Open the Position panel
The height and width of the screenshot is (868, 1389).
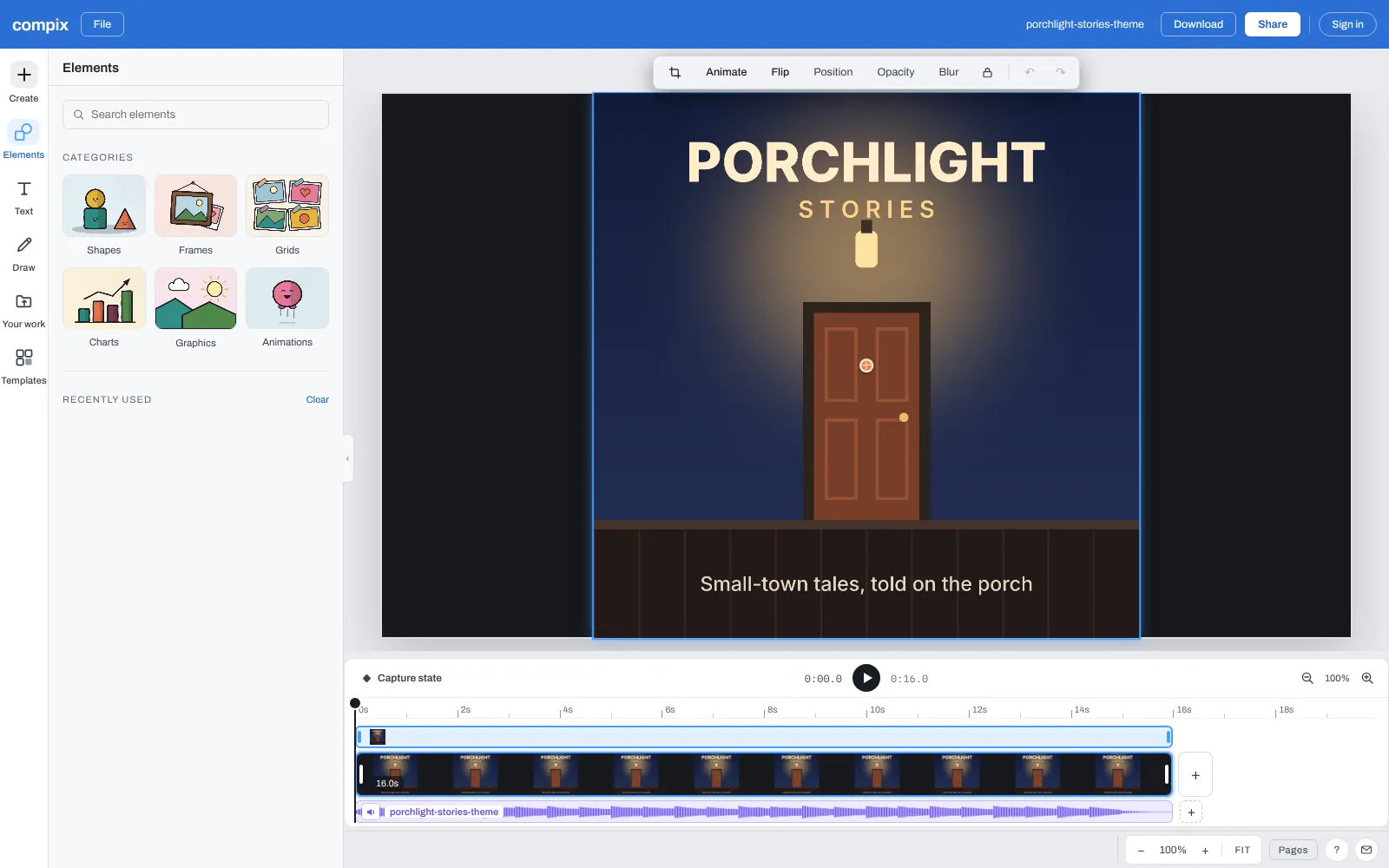(833, 72)
